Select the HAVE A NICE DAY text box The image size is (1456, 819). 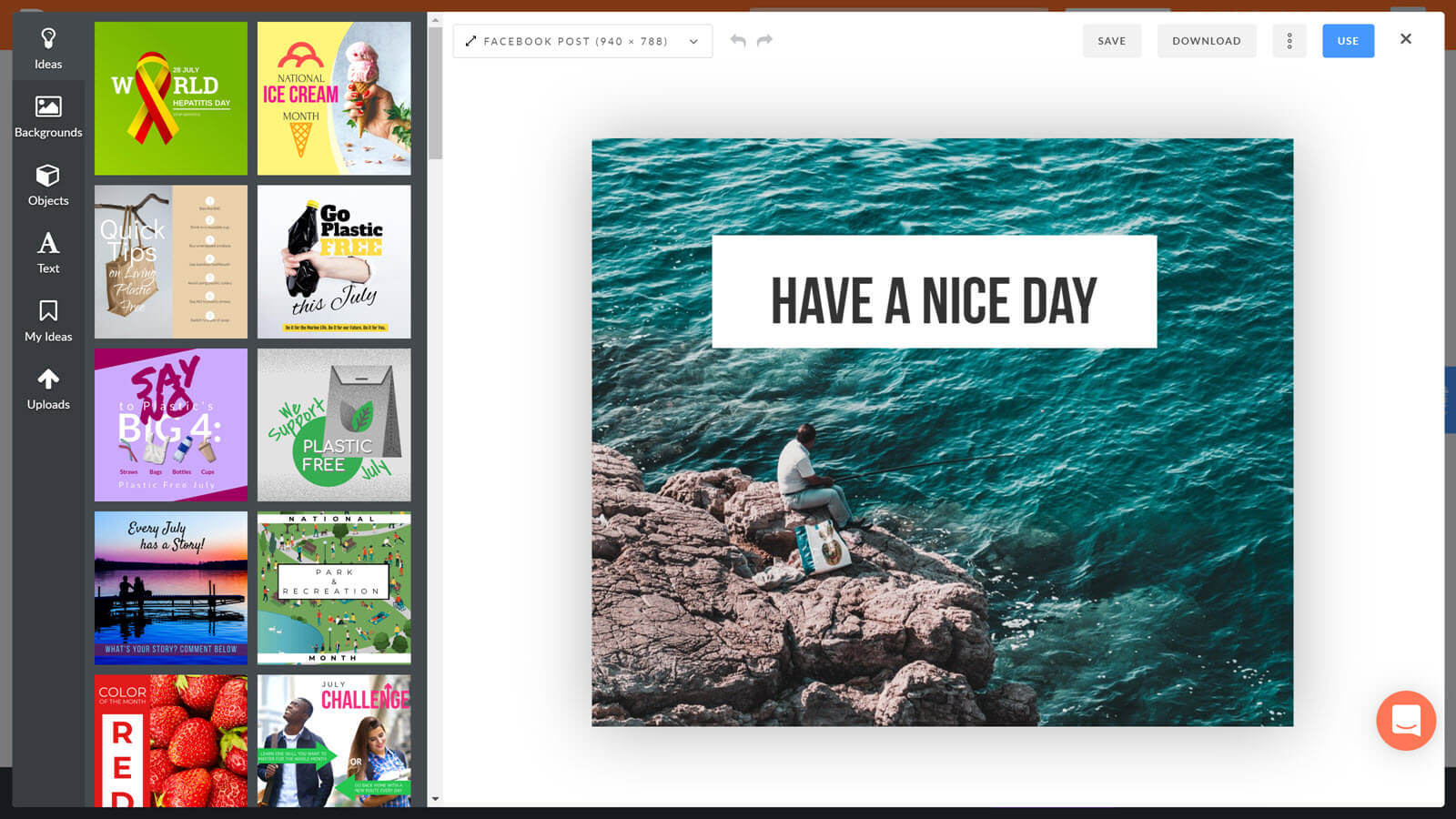[x=934, y=292]
